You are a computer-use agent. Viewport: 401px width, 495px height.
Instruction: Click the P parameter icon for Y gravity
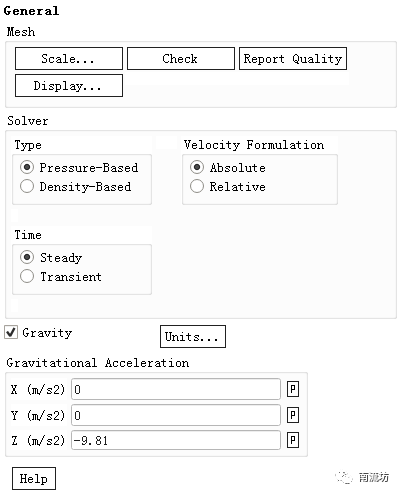pyautogui.click(x=293, y=415)
